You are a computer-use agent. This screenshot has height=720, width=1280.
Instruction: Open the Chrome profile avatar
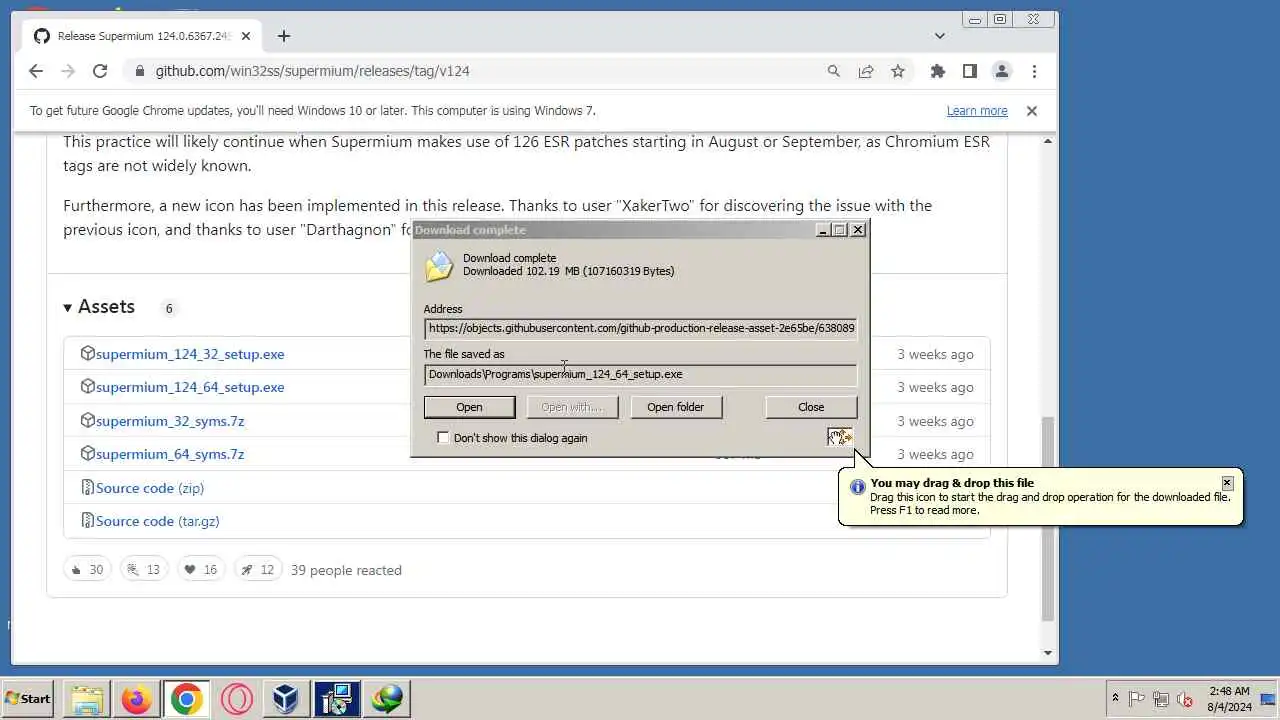1001,71
